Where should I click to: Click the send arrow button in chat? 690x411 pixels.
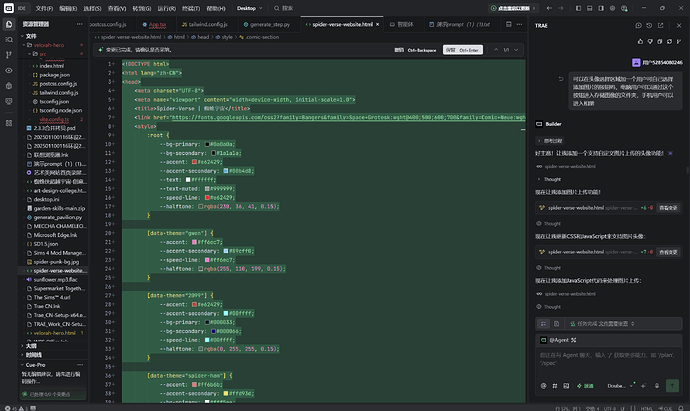[x=672, y=385]
